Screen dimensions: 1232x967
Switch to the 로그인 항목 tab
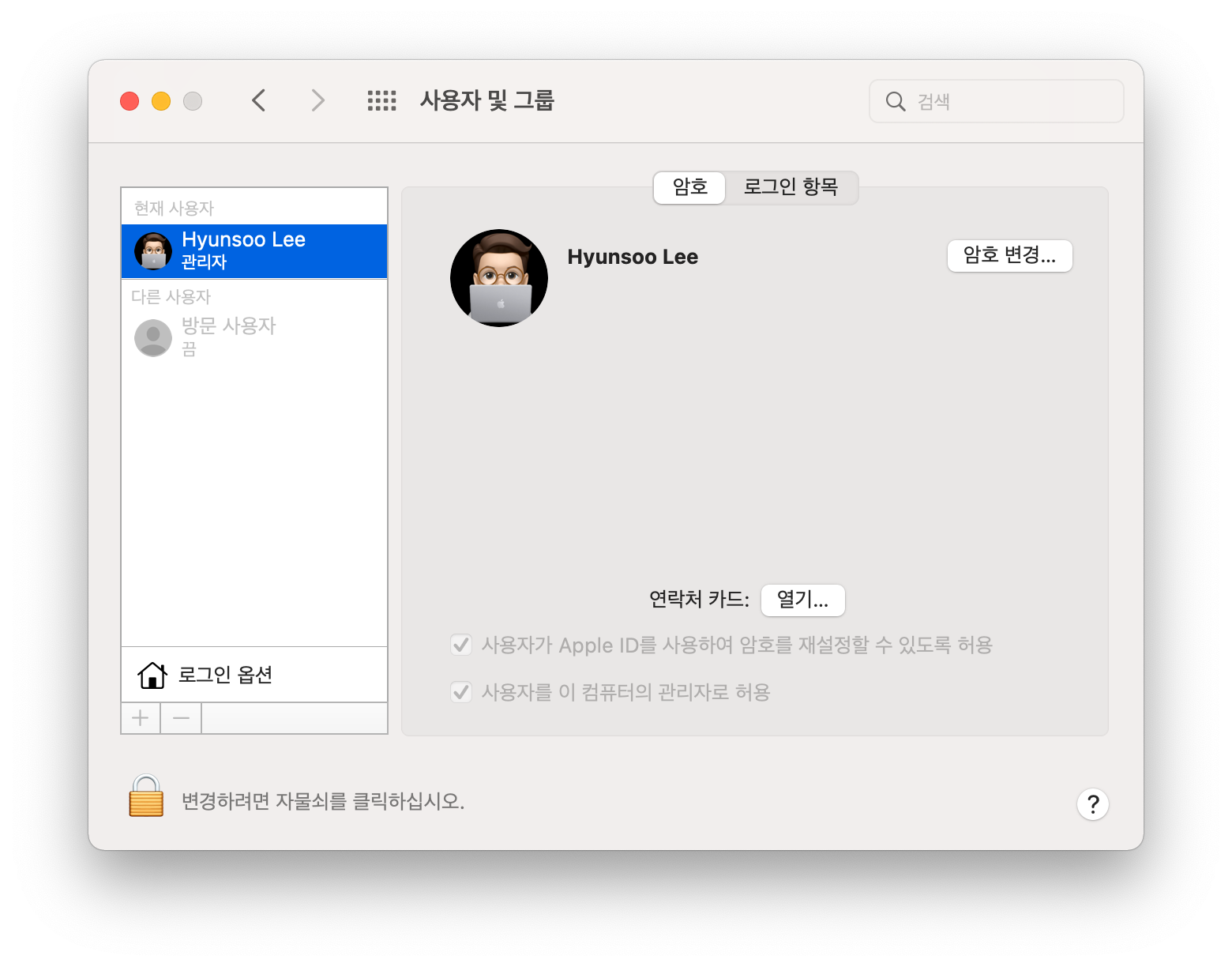coord(791,187)
